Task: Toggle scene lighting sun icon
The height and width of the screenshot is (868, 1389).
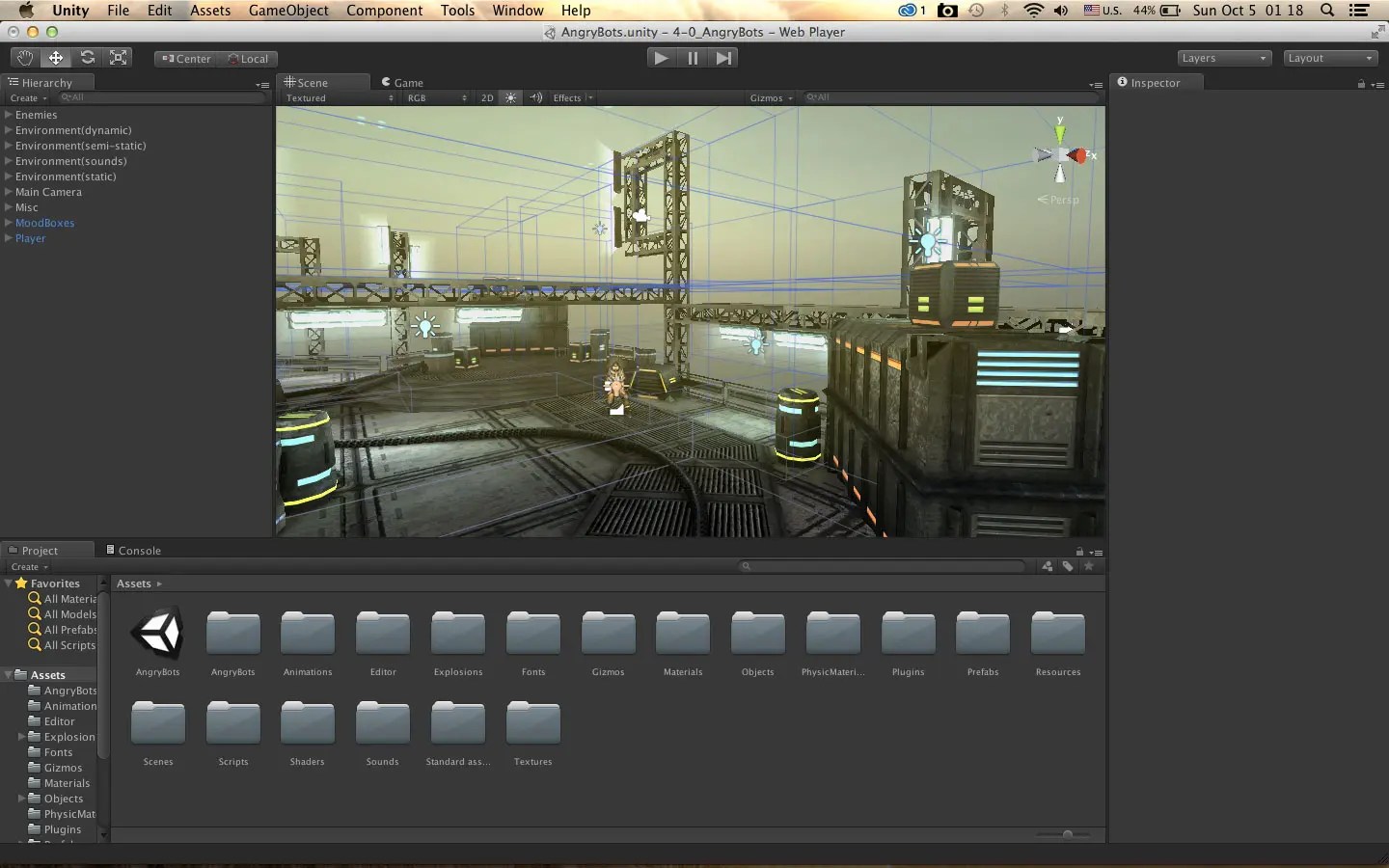Action: 510,97
